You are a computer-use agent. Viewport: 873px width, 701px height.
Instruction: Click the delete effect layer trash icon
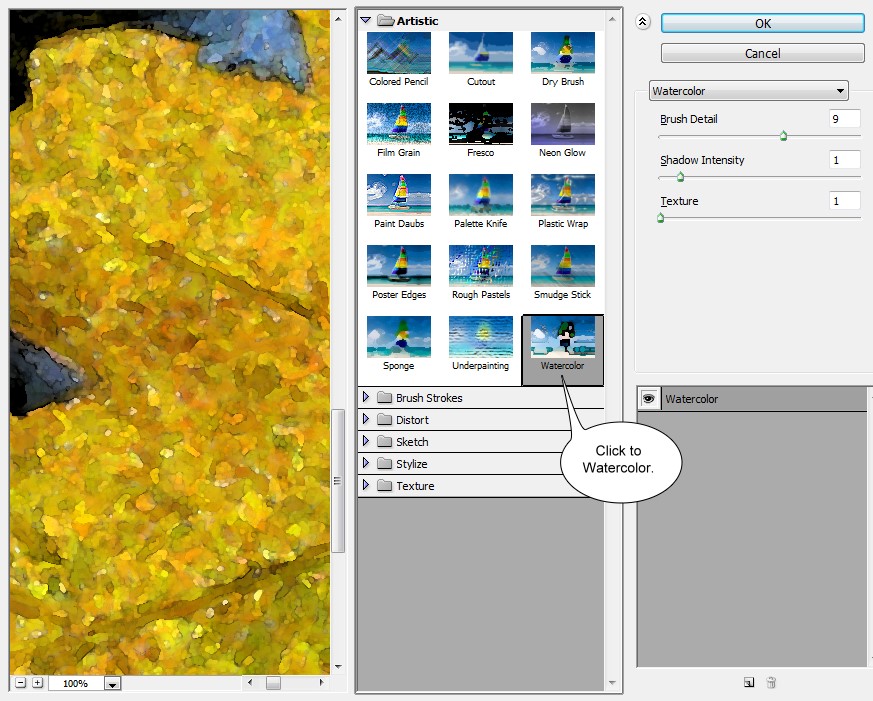771,683
